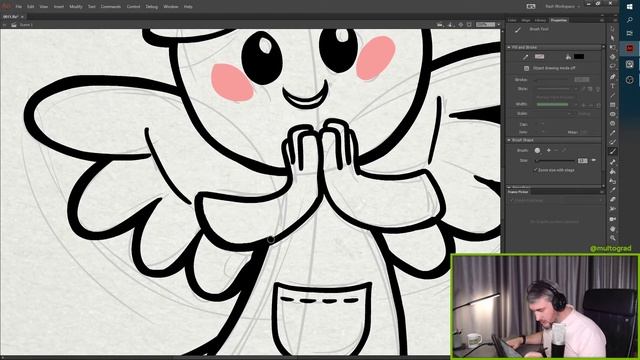Select the Lasso tool
Image resolution: width=640 pixels, height=360 pixels.
click(613, 66)
